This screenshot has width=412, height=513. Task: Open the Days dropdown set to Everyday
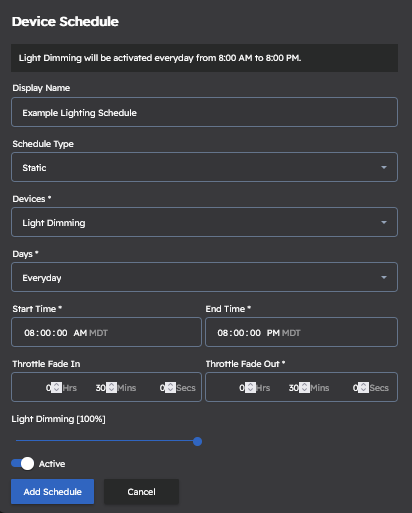[x=204, y=277]
